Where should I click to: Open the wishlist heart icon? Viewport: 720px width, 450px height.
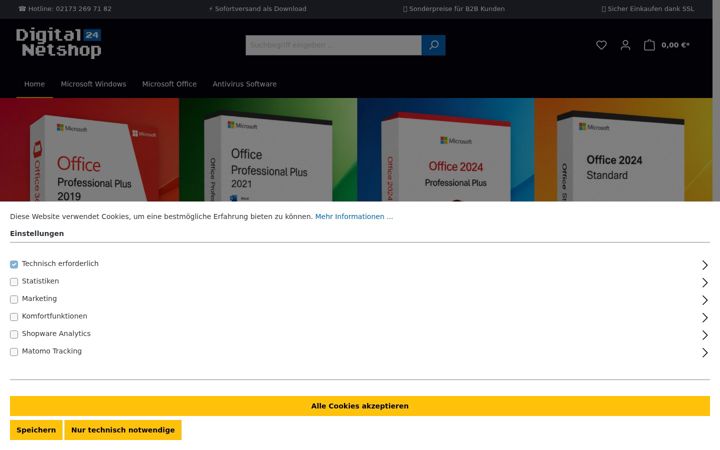click(x=601, y=45)
